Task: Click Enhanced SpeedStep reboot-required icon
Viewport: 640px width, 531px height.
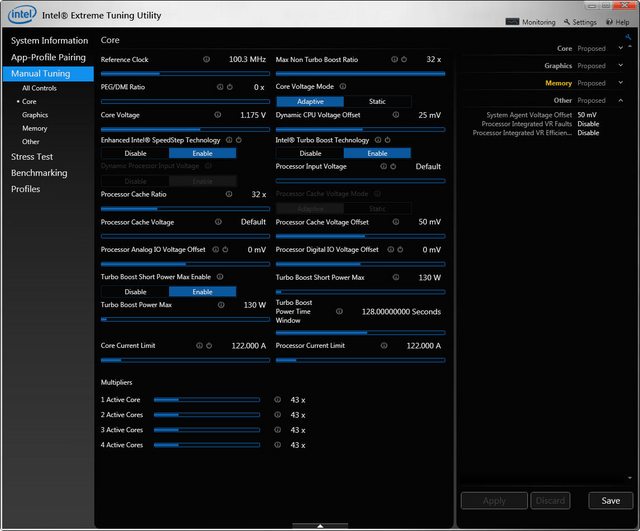Action: point(239,140)
